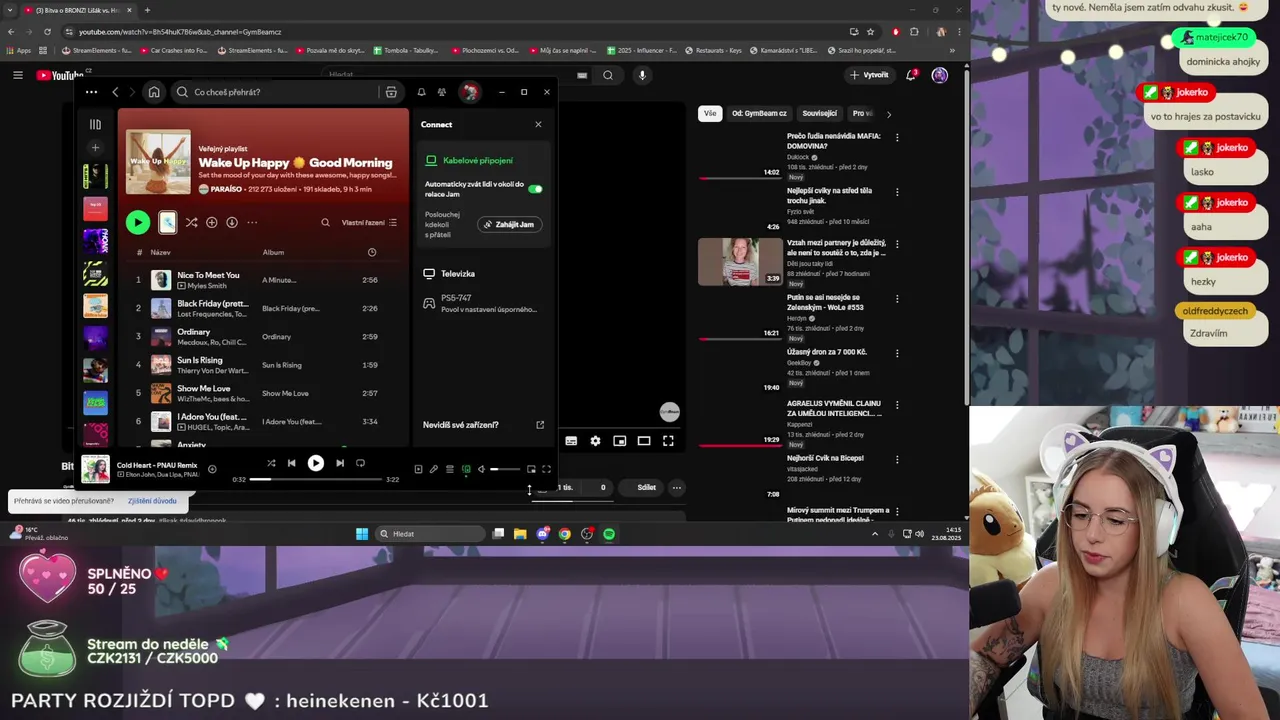Toggle repeat in Spotify player bar
The image size is (1280, 720).
[x=360, y=463]
